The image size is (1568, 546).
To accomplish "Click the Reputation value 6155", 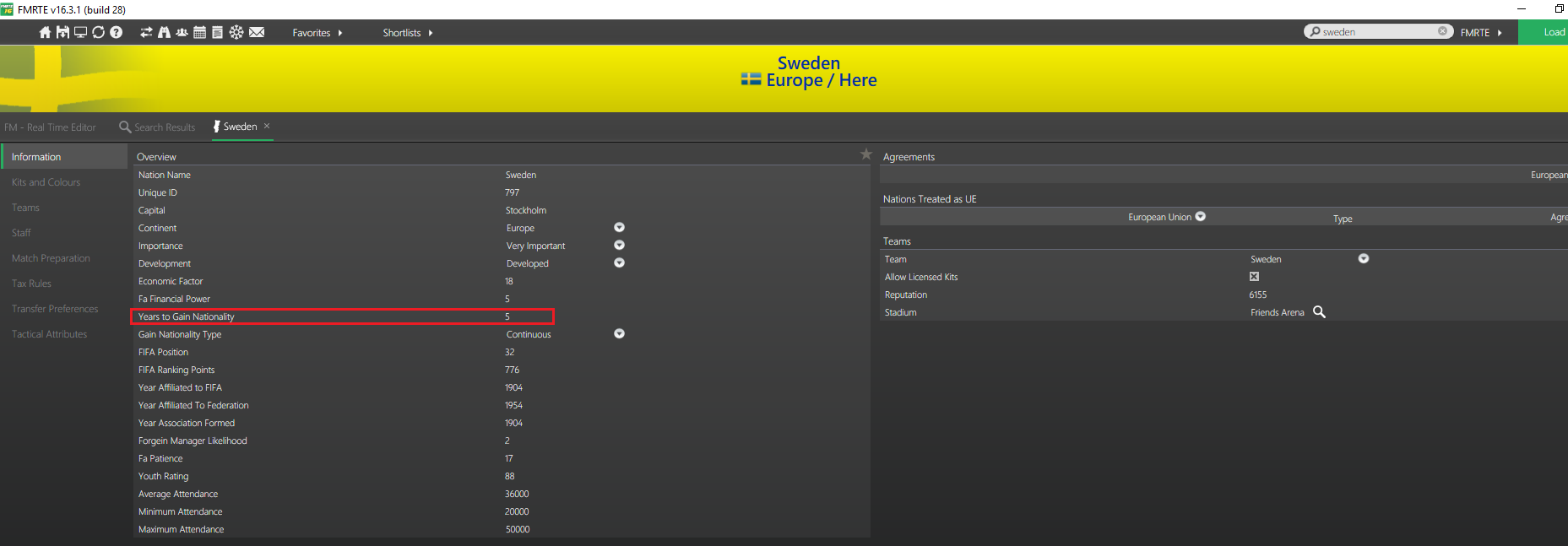I will 1258,295.
